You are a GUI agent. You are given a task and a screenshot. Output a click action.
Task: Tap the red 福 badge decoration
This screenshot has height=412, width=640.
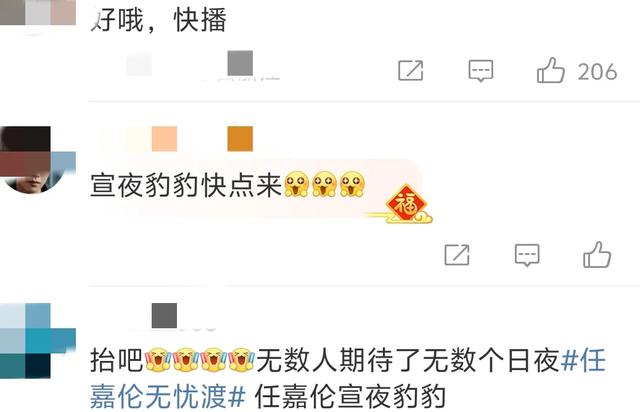pos(407,204)
